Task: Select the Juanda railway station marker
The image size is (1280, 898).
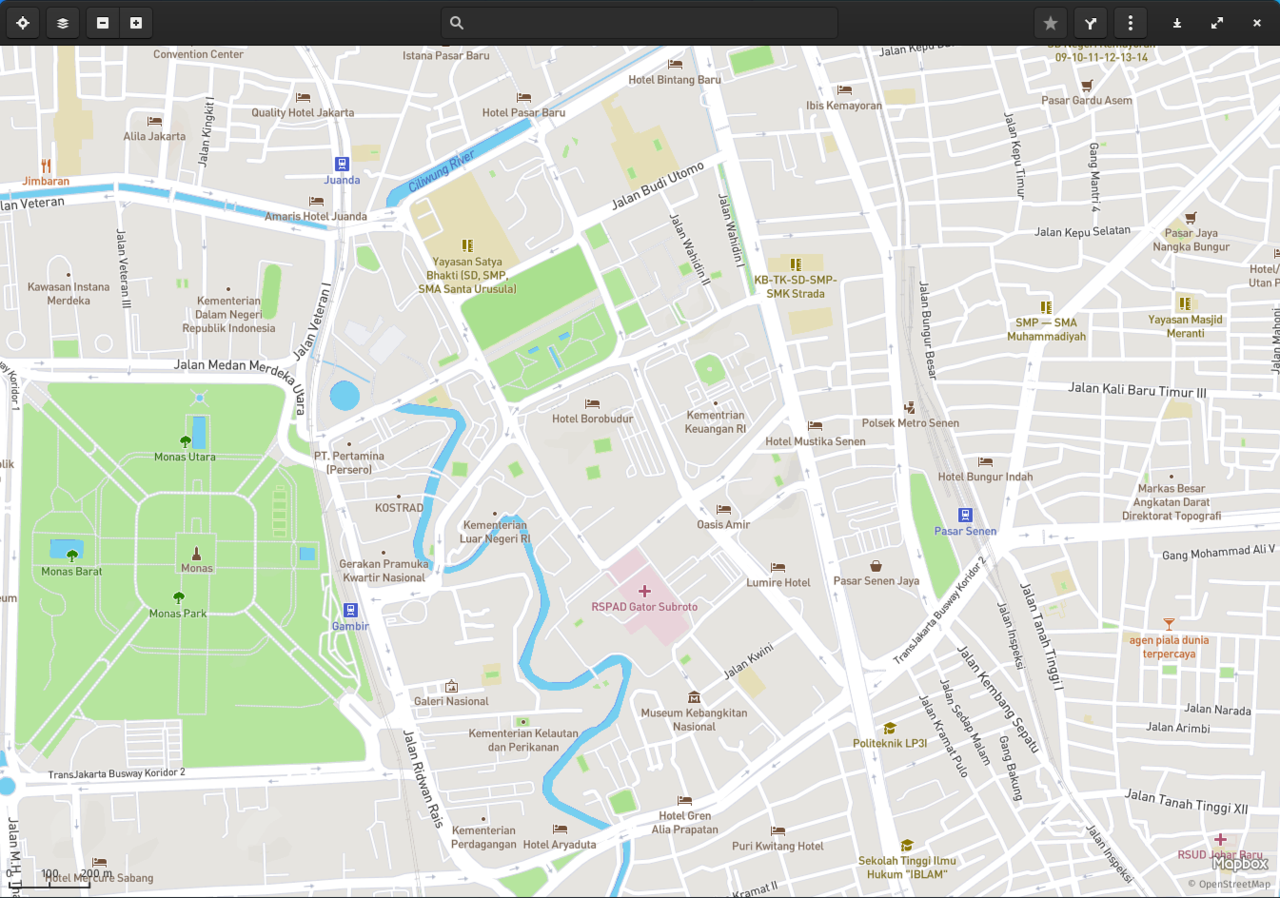Action: [x=341, y=163]
